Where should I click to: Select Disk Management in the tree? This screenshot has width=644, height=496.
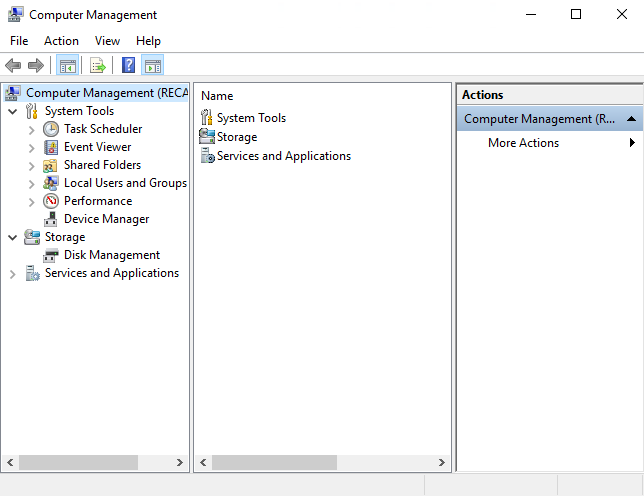112,255
